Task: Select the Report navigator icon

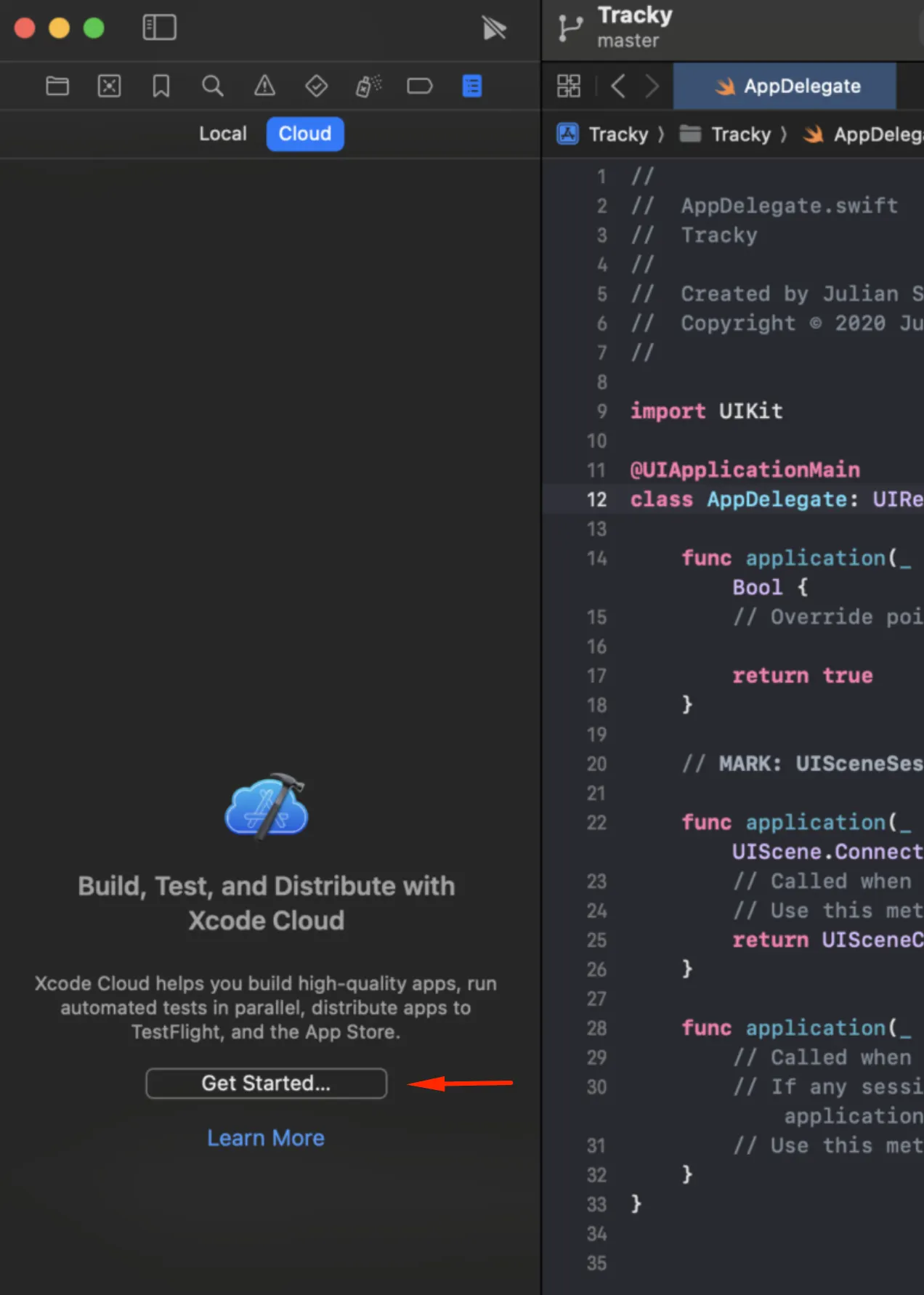Action: (471, 86)
